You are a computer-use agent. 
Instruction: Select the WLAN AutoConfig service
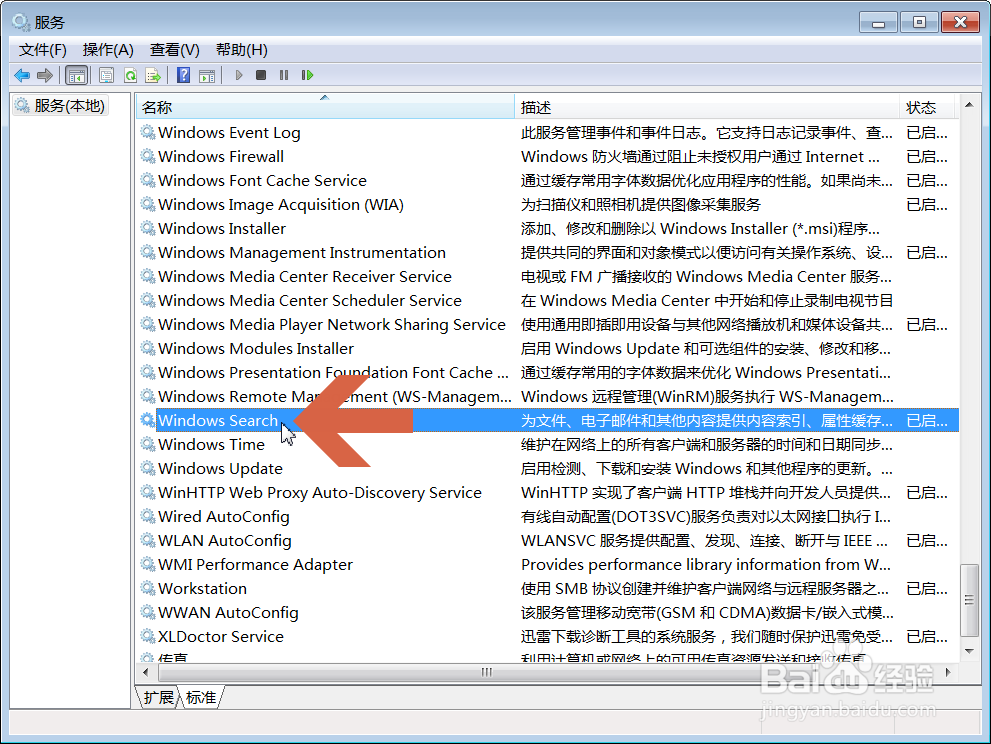(x=547, y=541)
